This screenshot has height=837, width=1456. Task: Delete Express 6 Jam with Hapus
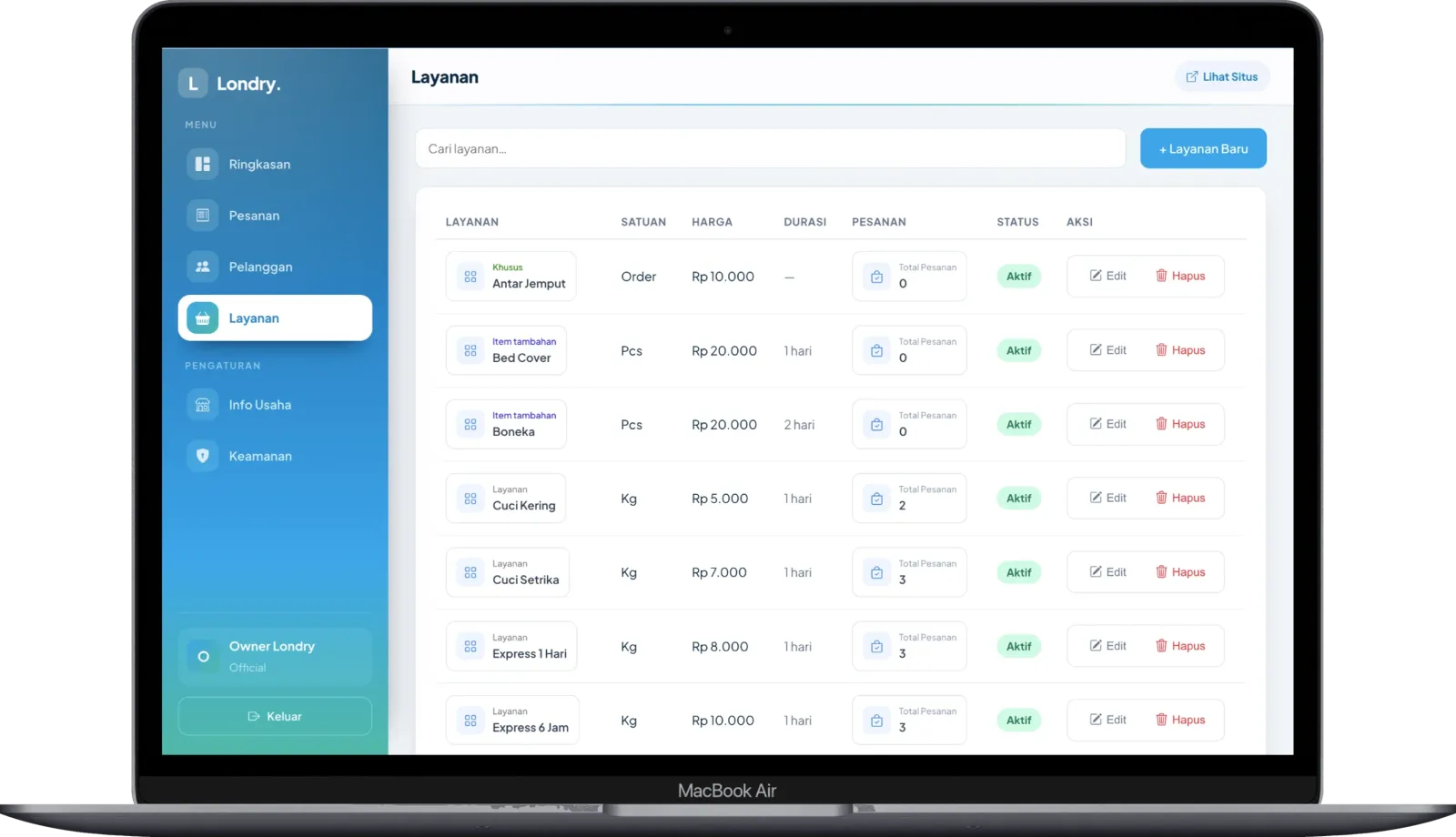tap(1180, 720)
